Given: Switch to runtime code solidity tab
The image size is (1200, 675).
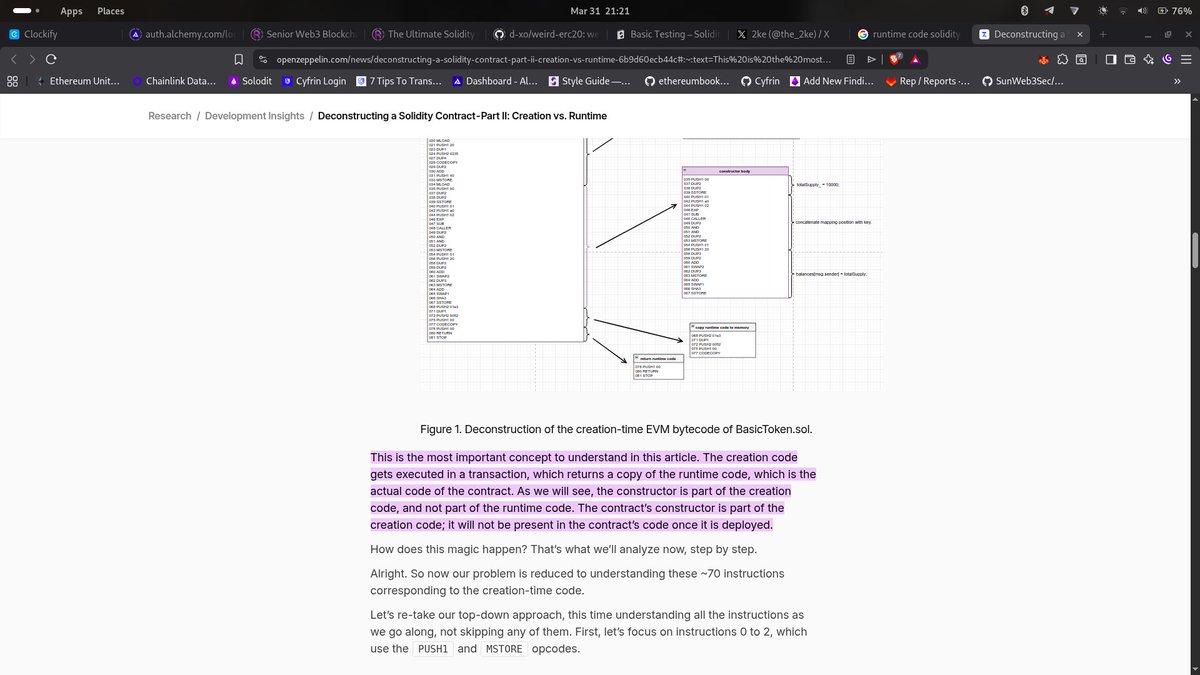Looking at the screenshot, I should pyautogui.click(x=908, y=34).
